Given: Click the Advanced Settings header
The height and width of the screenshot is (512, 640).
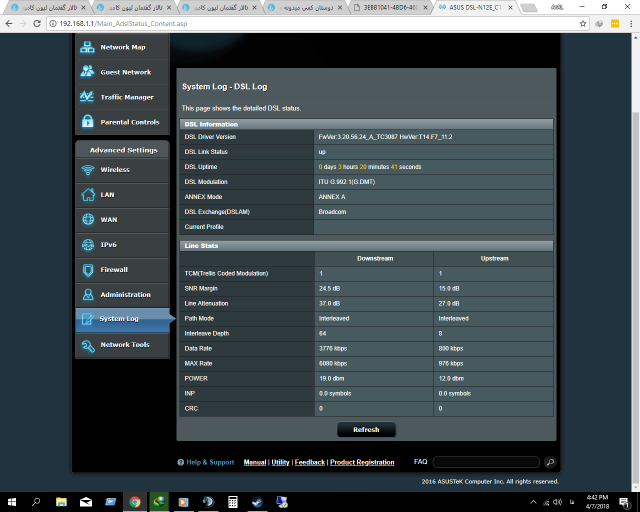Looking at the screenshot, I should pyautogui.click(x=123, y=150).
